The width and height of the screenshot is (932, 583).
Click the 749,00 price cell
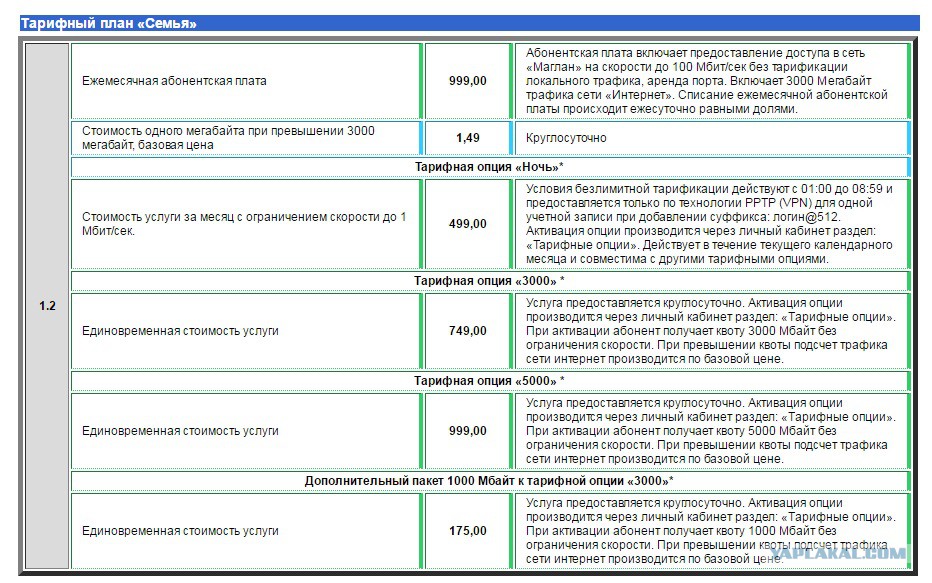coord(468,331)
